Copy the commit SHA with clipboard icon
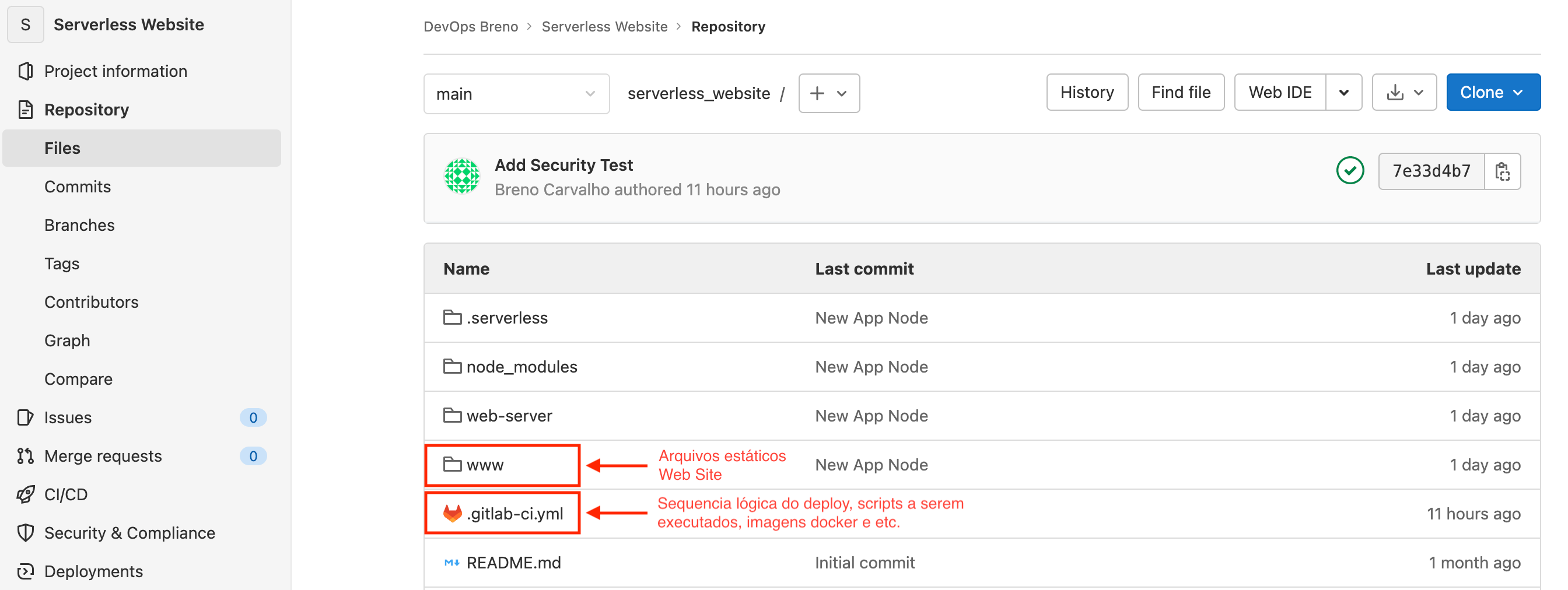Viewport: 1568px width, 590px height. tap(1501, 171)
